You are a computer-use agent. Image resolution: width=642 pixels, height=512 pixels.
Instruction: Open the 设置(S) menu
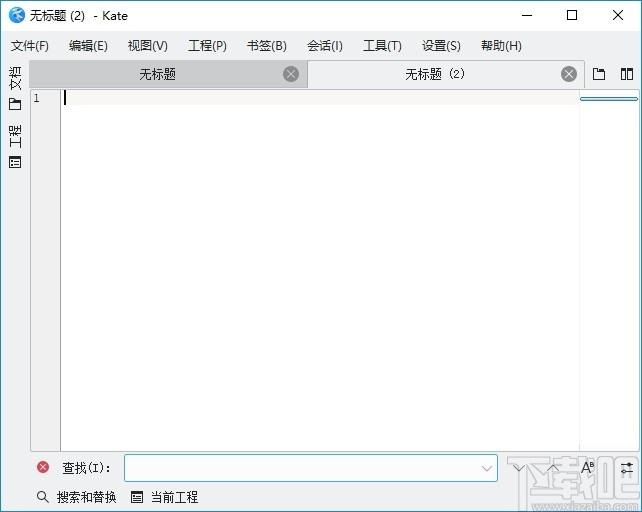[x=441, y=46]
